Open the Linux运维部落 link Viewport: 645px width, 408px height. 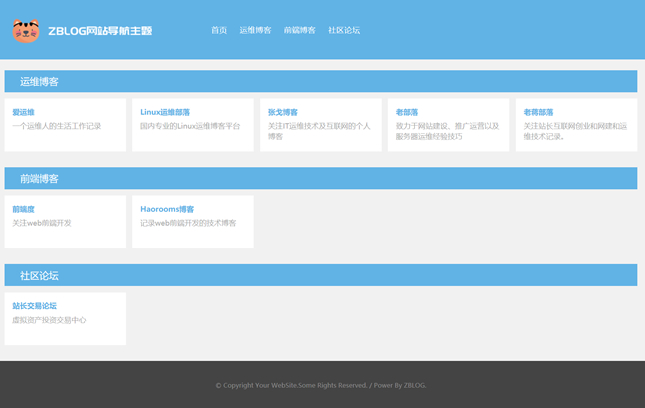(x=165, y=113)
